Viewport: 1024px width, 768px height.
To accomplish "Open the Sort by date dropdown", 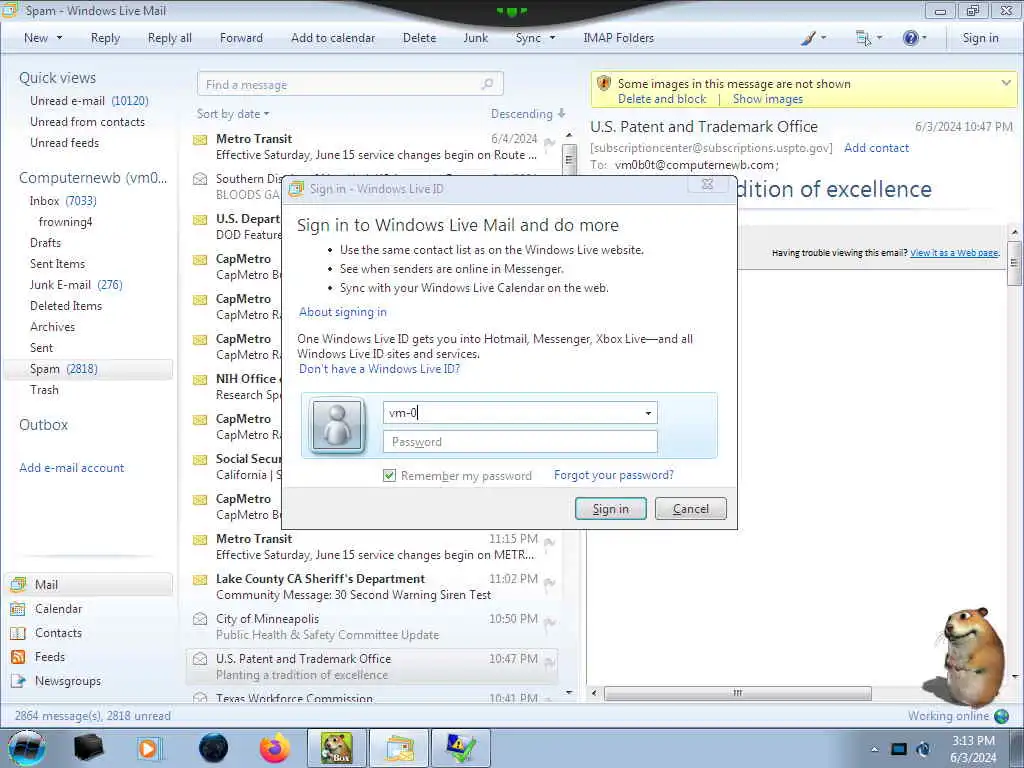I will 232,114.
